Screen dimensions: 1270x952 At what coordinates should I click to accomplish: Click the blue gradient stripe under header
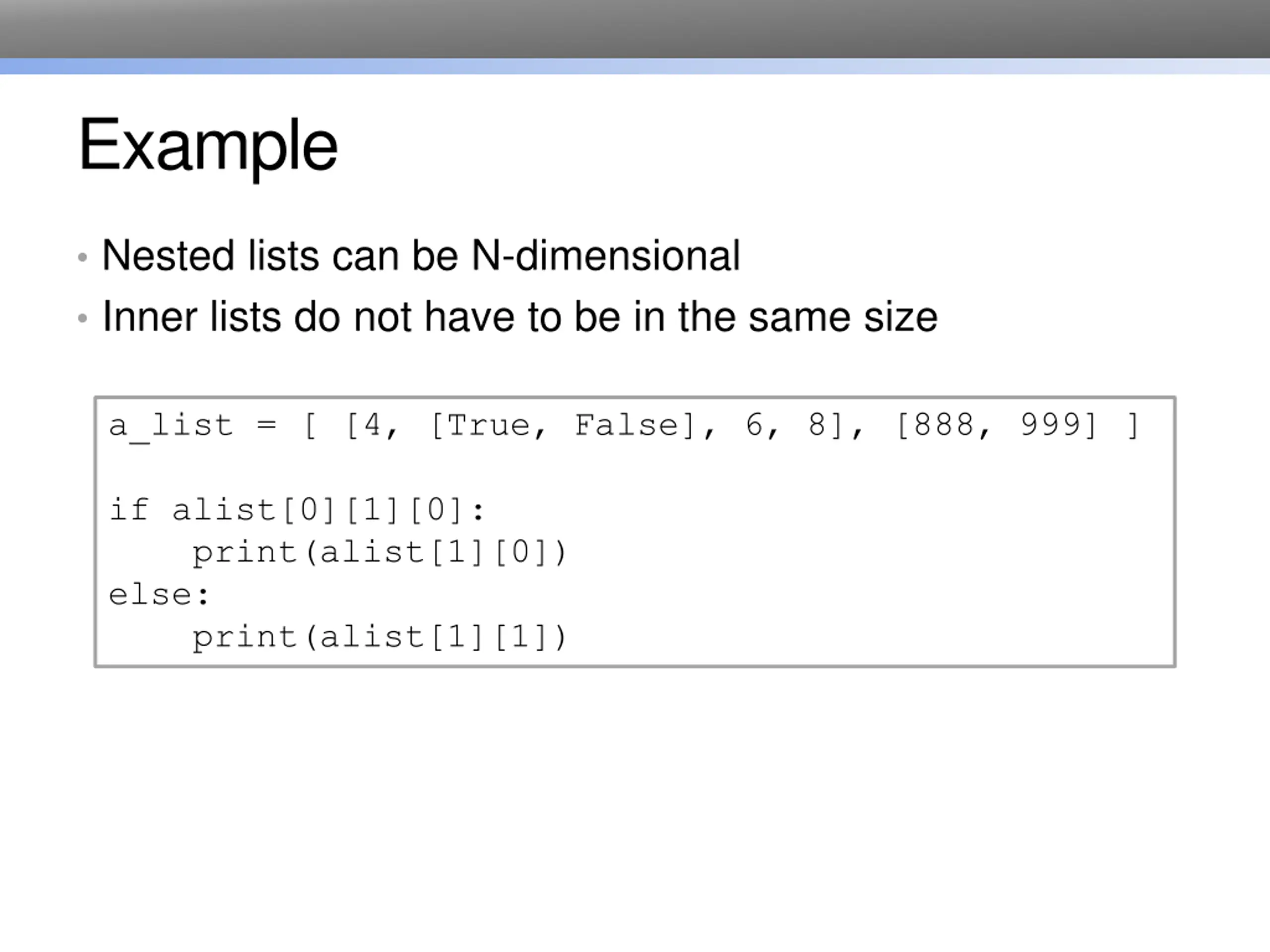[x=635, y=66]
